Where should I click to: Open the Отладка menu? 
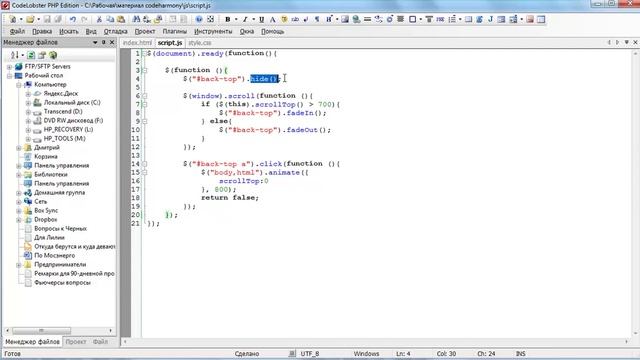[x=116, y=31]
